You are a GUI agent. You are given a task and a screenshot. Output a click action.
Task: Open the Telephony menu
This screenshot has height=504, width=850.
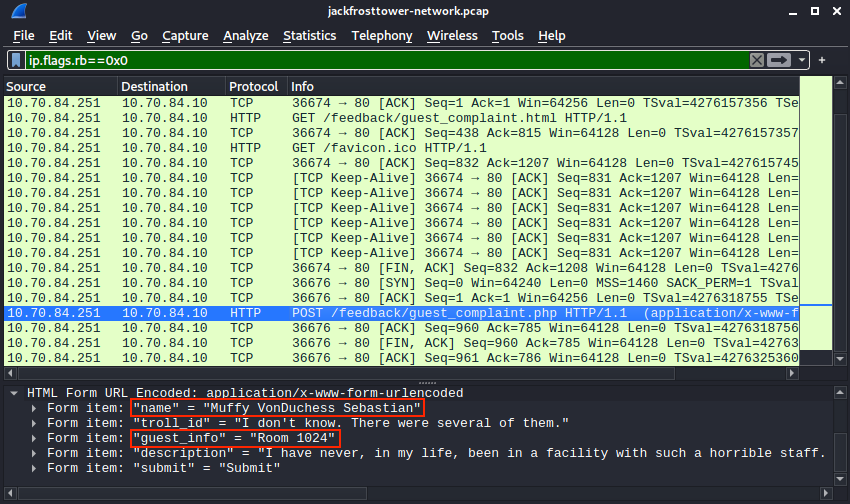pos(382,36)
